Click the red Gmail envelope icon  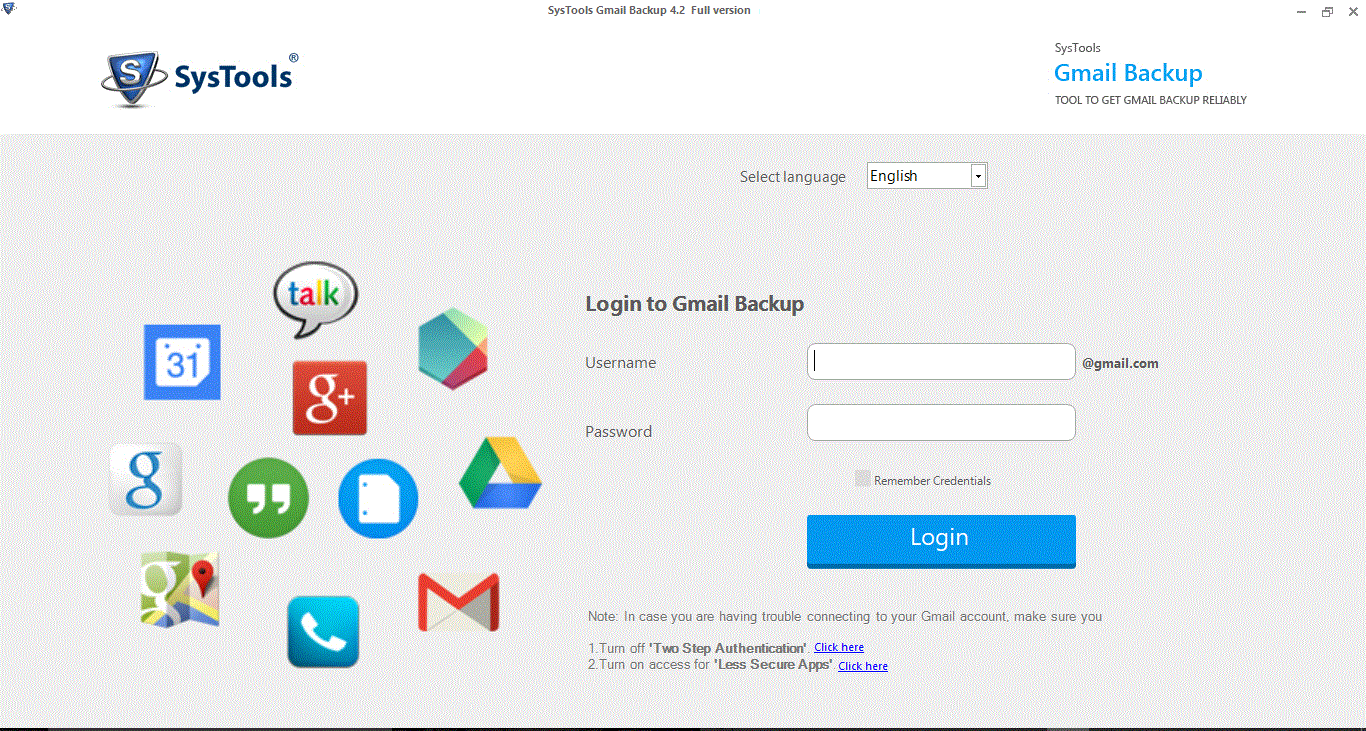click(x=459, y=598)
